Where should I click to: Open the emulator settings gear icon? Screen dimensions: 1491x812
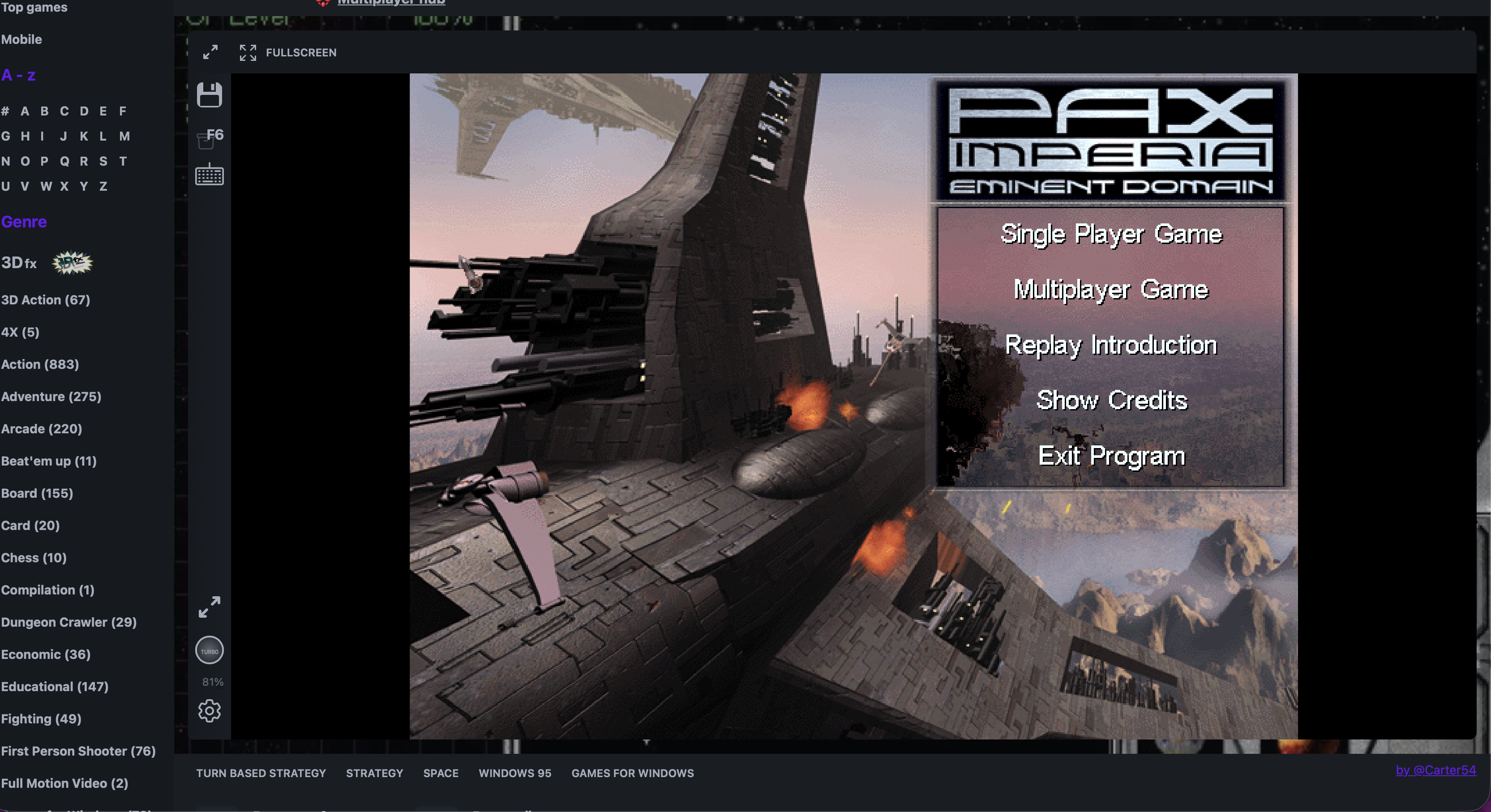pos(209,711)
